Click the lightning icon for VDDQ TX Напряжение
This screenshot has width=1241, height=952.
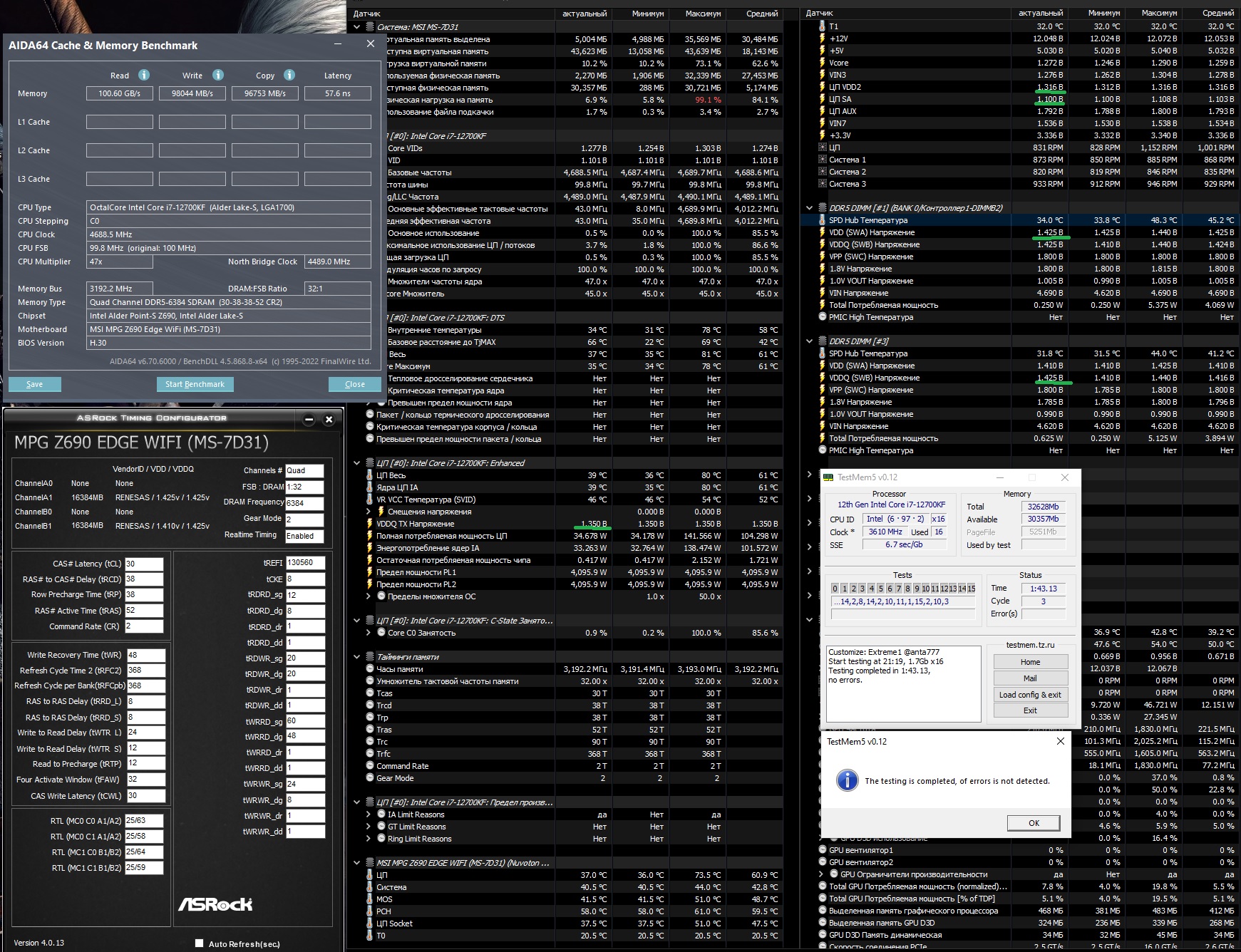[369, 524]
